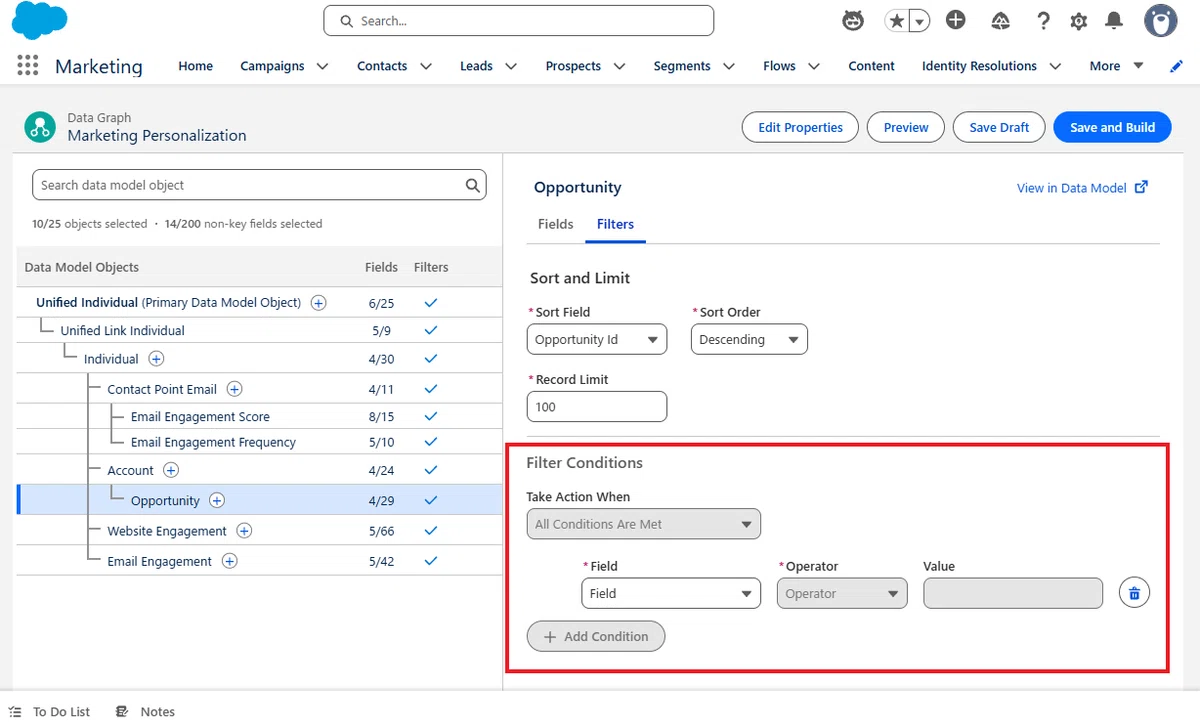
Task: Open the Prospects tab chevron menu
Action: click(x=619, y=66)
